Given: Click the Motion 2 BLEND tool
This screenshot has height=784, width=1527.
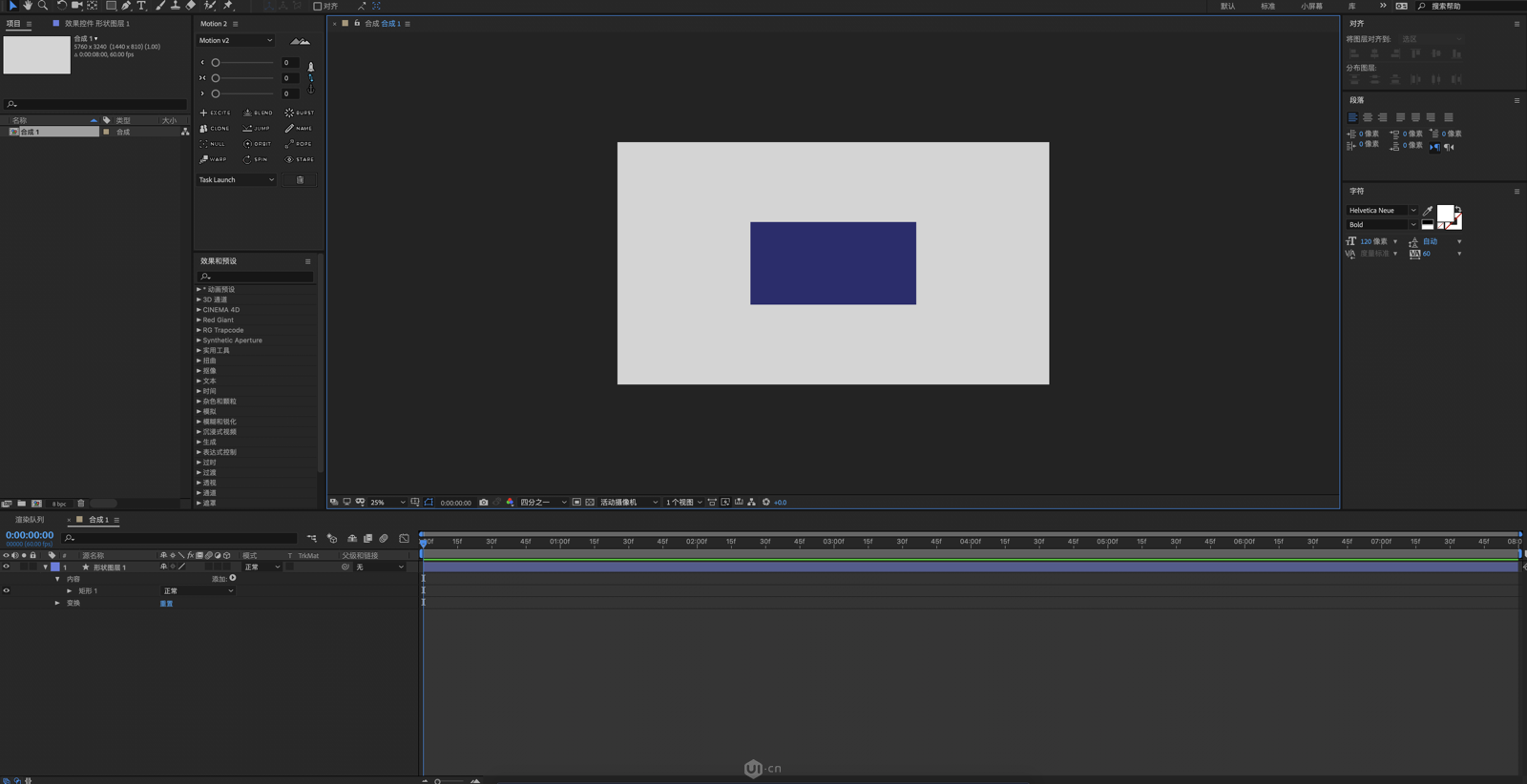Looking at the screenshot, I should click(258, 113).
